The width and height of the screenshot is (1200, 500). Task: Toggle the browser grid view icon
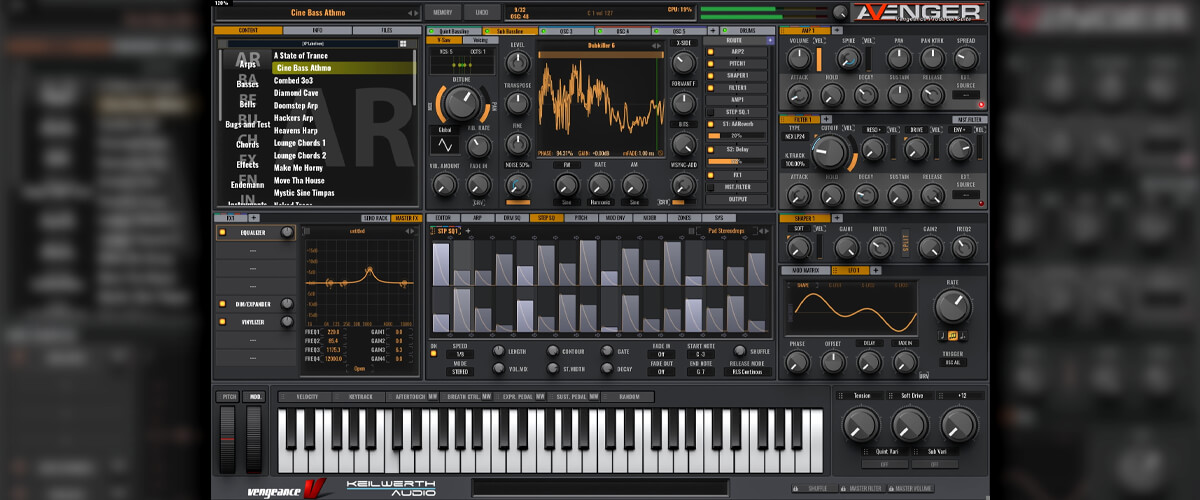404,44
